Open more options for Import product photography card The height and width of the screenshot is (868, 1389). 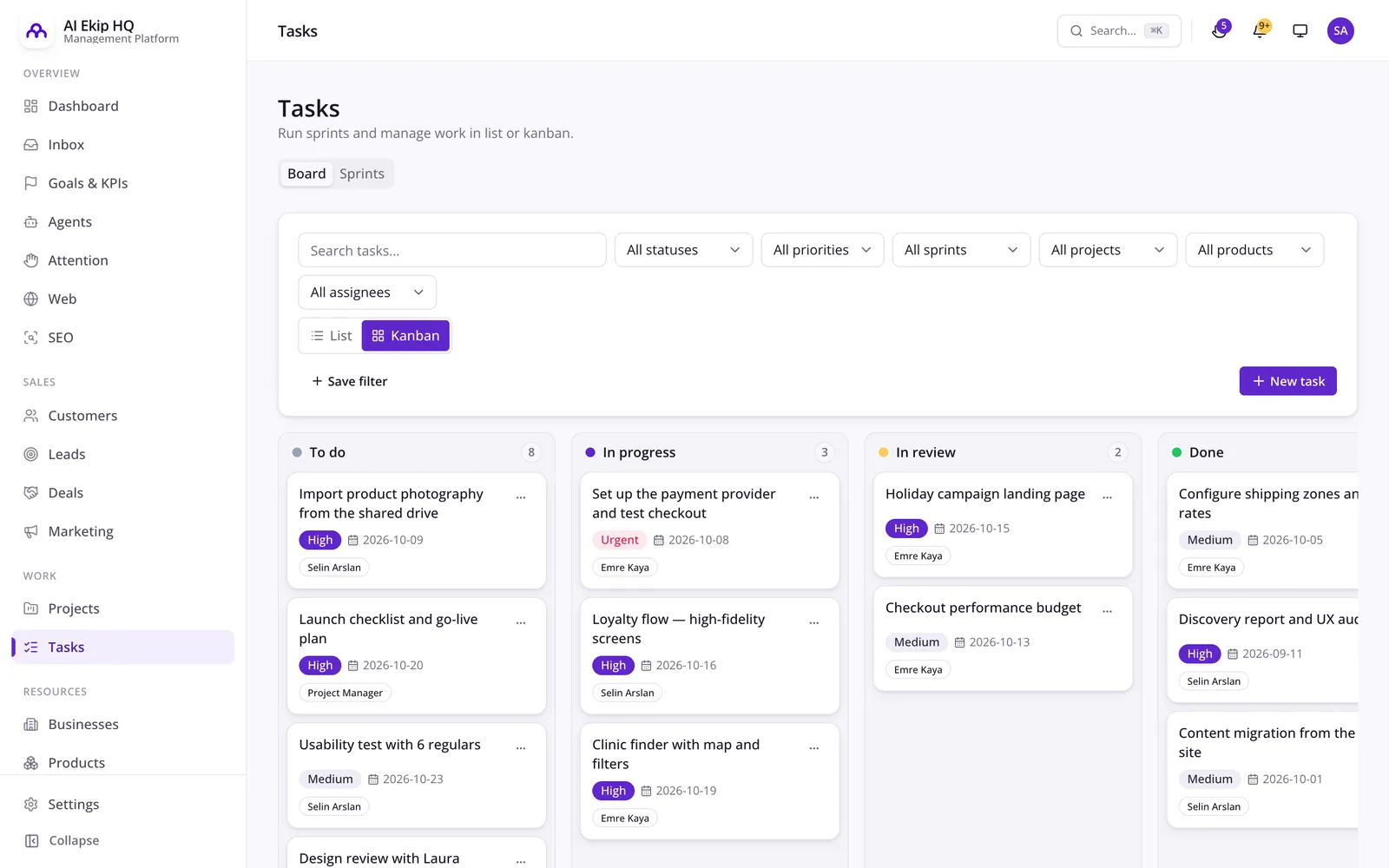tap(521, 497)
